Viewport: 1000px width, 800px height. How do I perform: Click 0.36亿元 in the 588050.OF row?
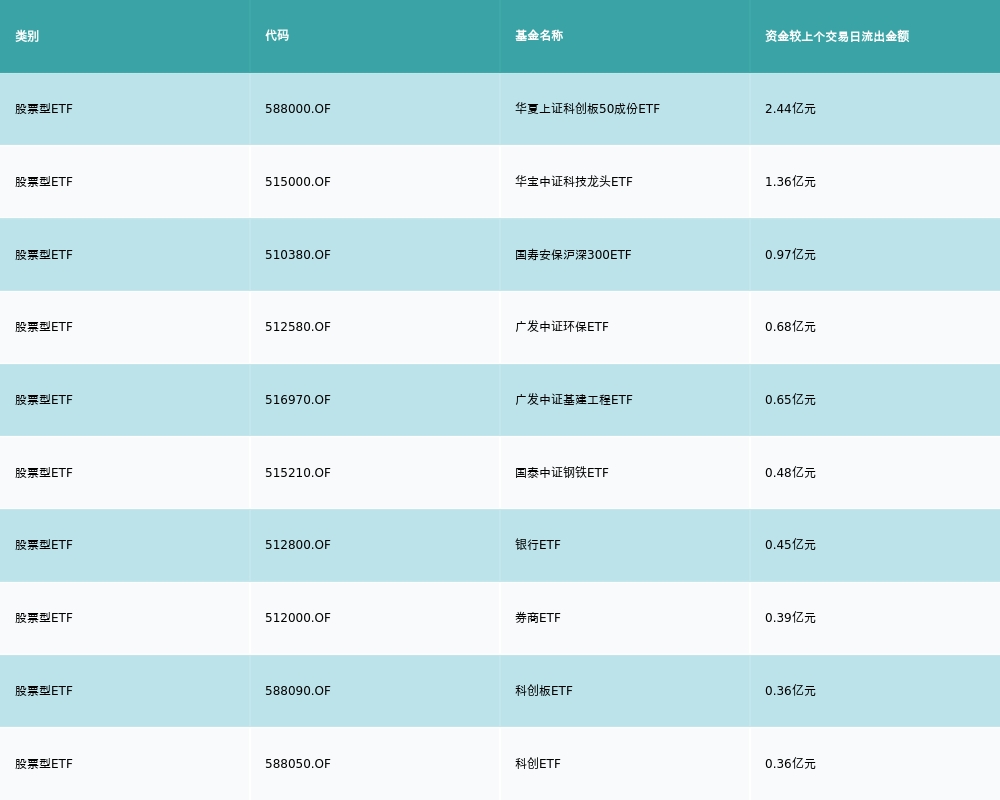click(790, 764)
